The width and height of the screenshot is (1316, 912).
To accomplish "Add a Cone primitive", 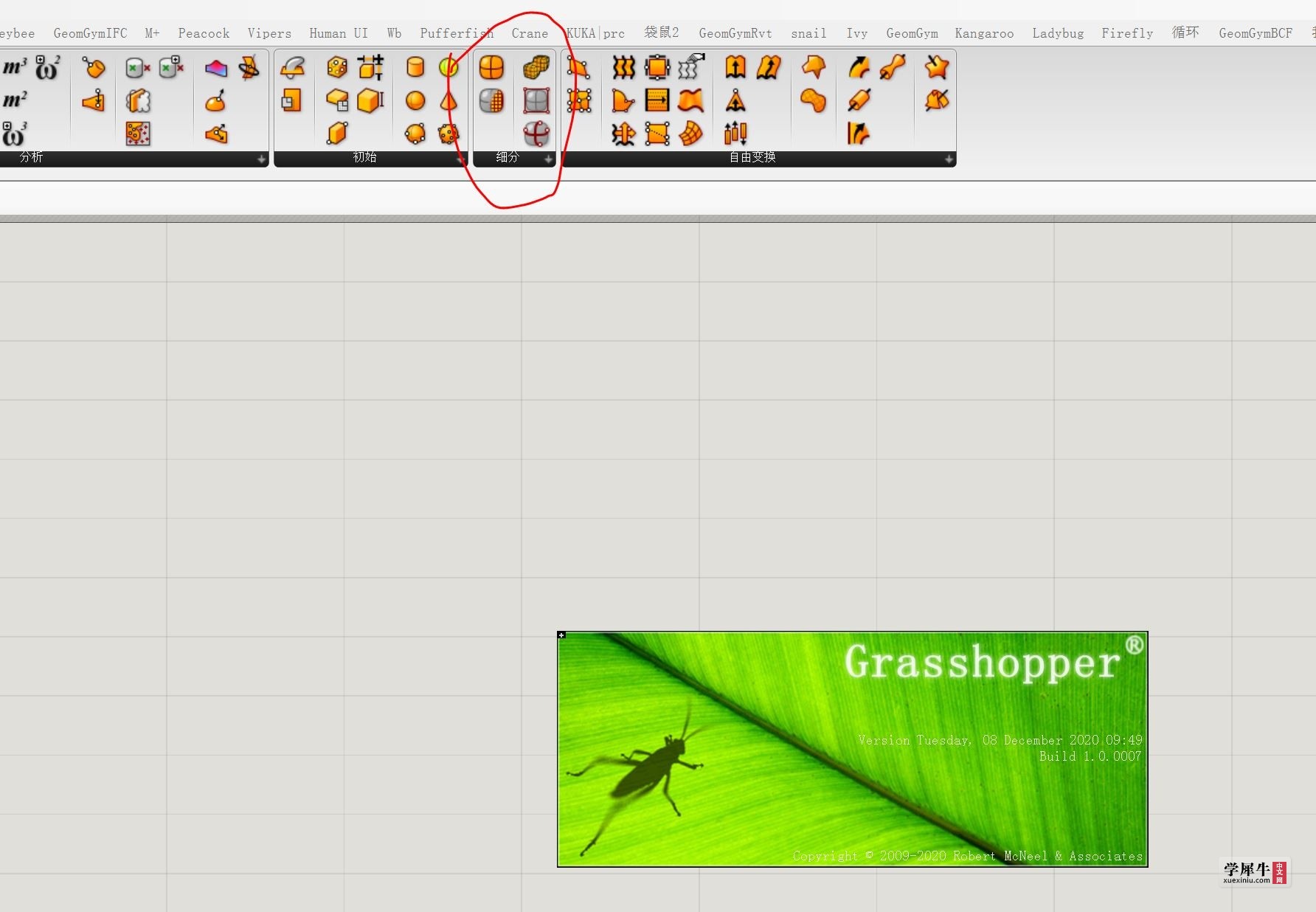I will (449, 100).
